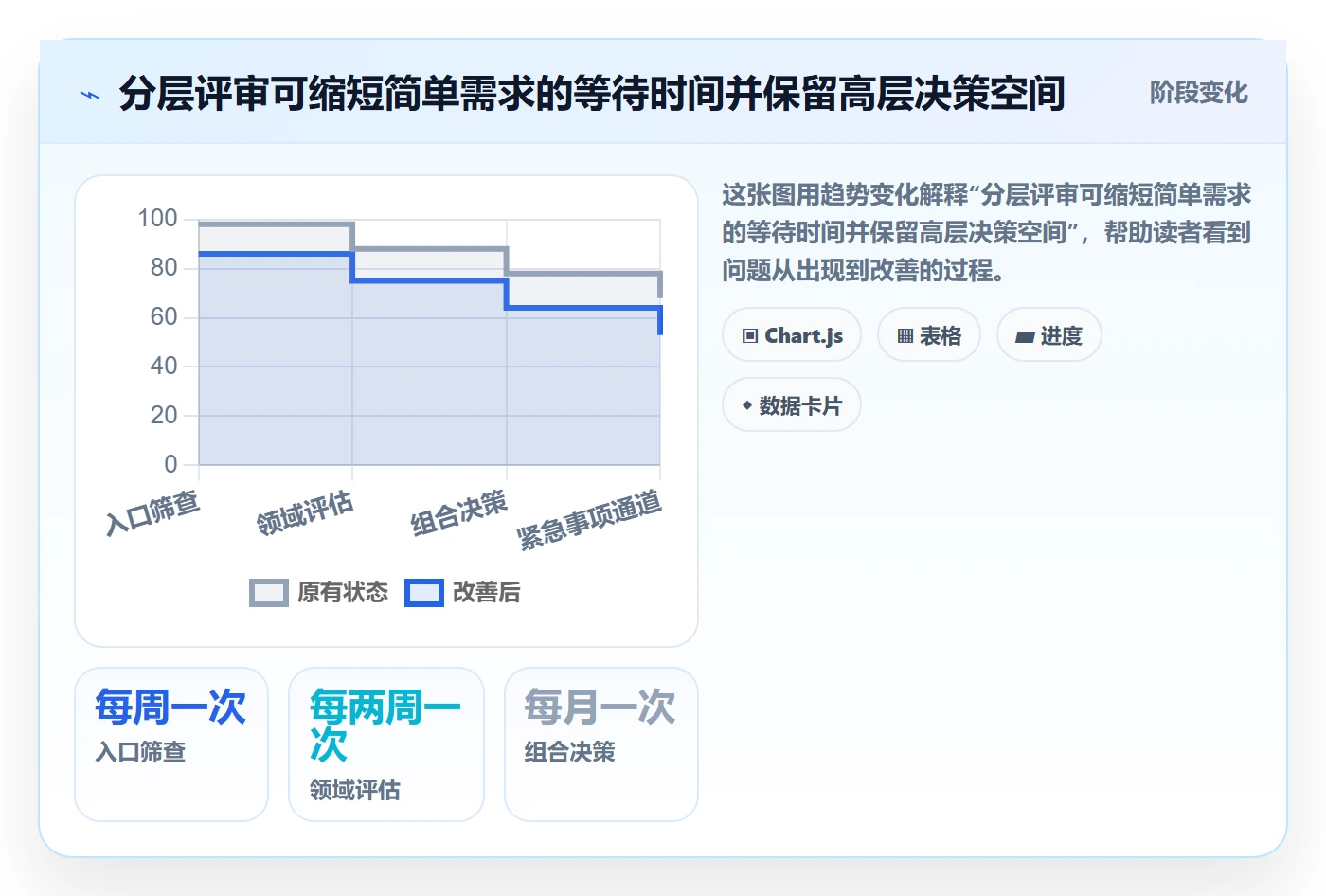Select the 每周一次 data card
This screenshot has height=896, width=1326.
coord(171,744)
